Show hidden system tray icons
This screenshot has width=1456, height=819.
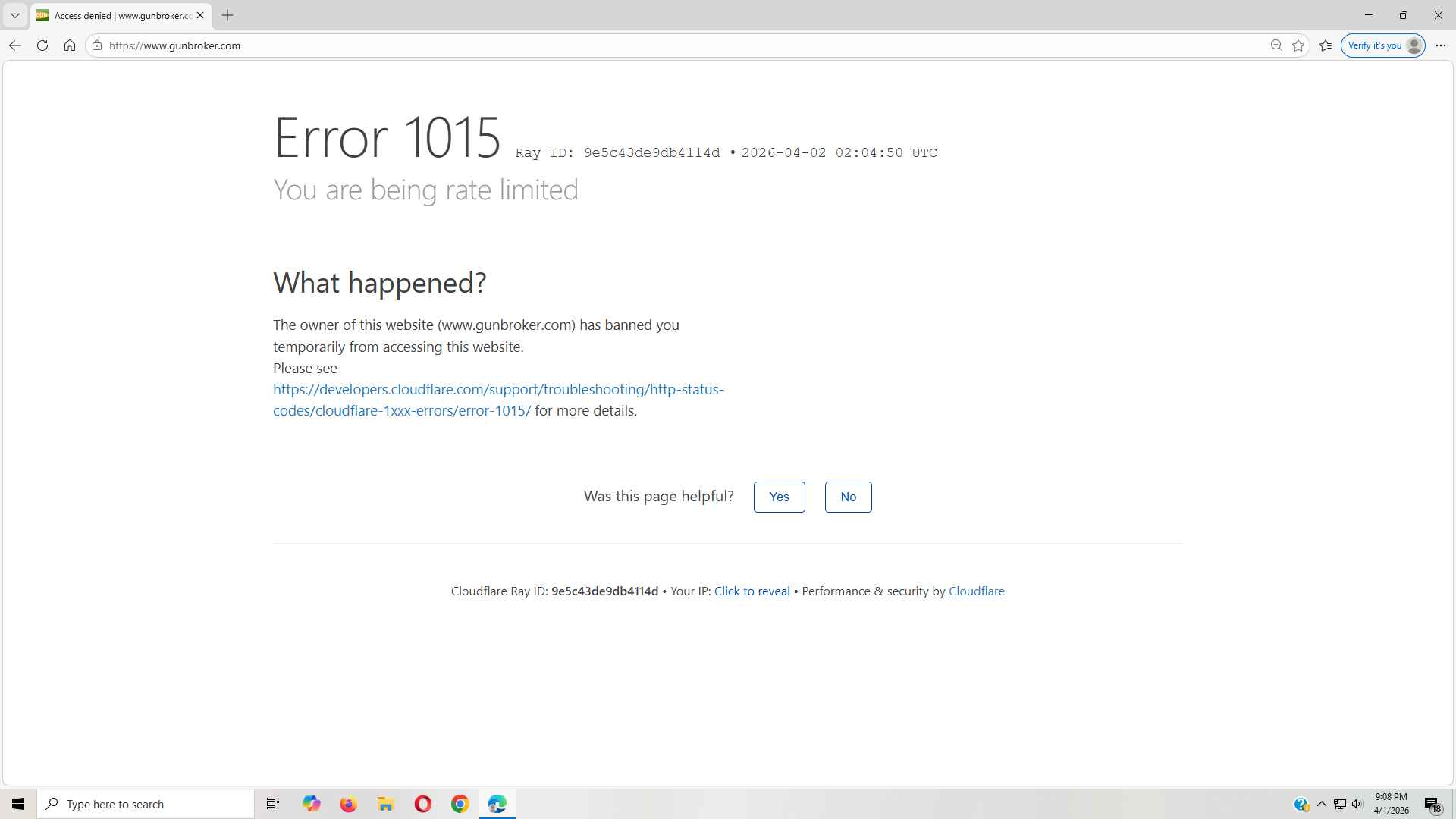pos(1322,804)
